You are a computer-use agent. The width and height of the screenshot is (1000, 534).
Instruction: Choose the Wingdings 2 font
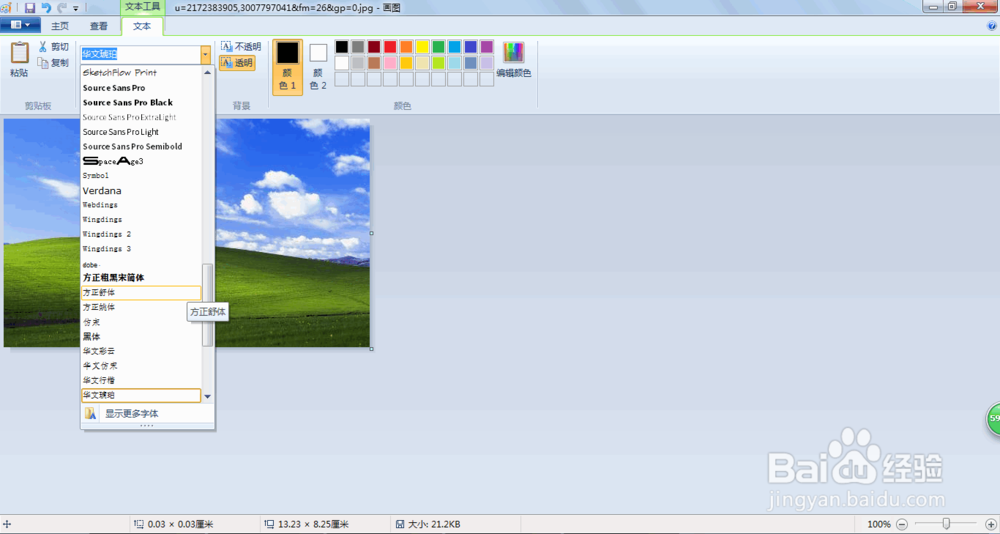pos(141,234)
